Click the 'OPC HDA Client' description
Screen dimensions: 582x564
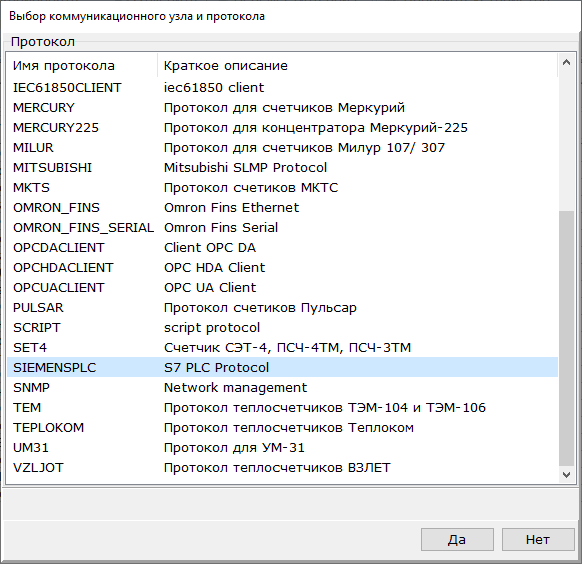[x=215, y=268]
